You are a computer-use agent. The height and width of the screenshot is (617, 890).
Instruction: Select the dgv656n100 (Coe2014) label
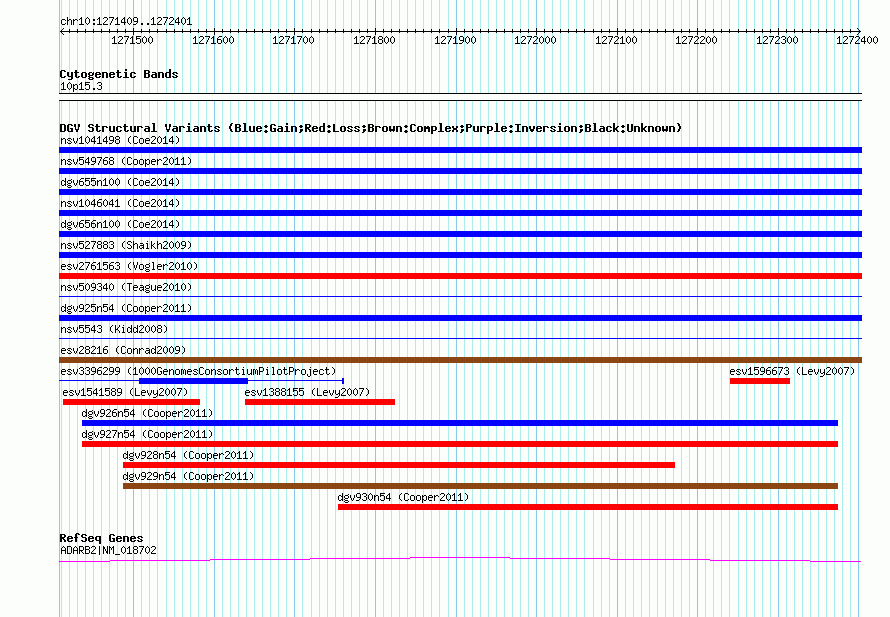pyautogui.click(x=120, y=224)
